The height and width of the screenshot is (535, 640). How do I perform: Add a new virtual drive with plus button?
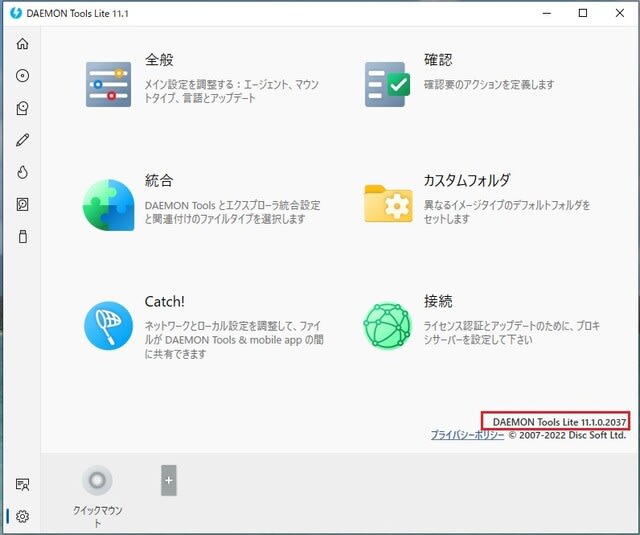point(169,480)
